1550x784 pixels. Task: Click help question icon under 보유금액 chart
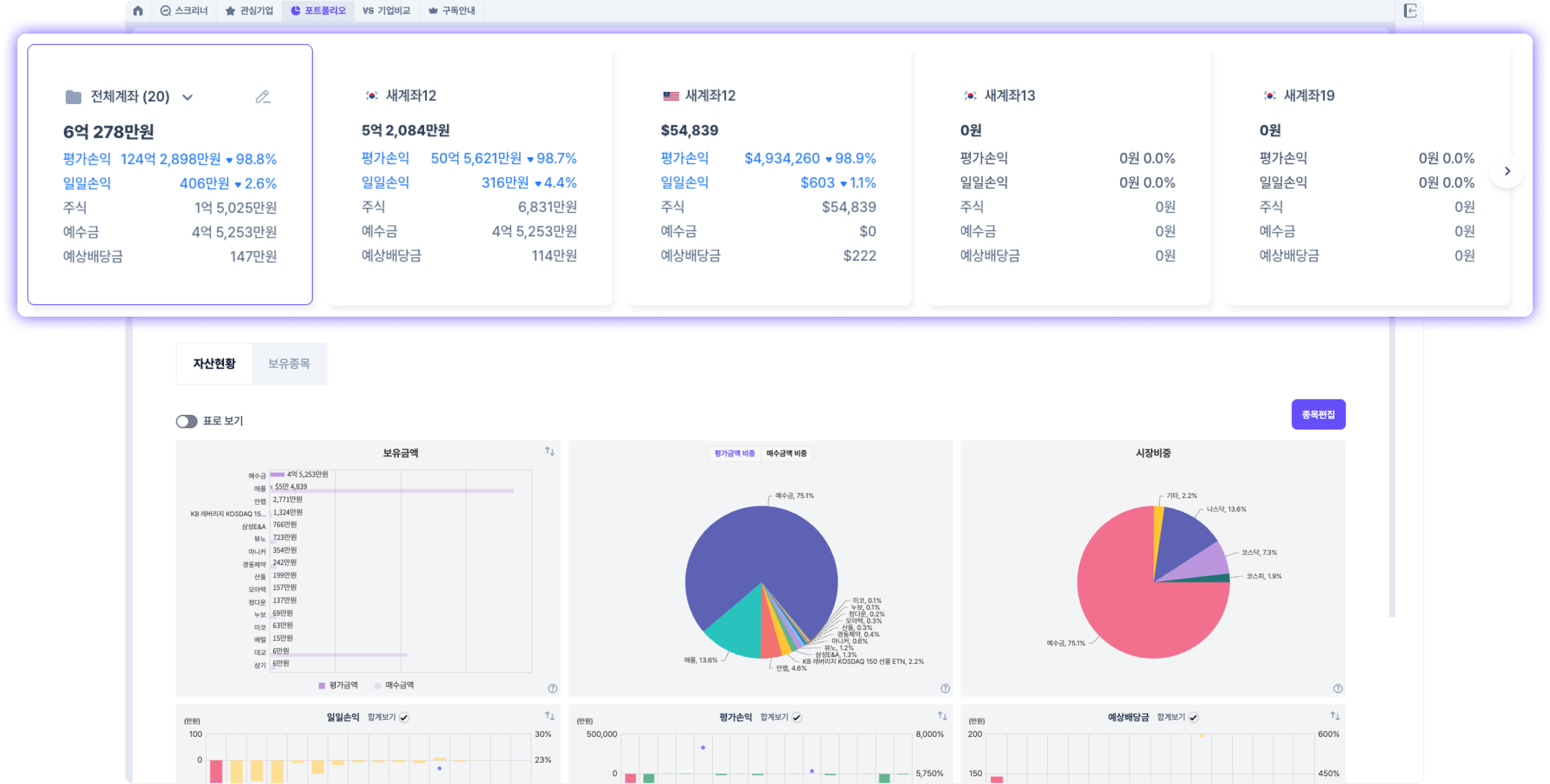point(552,689)
